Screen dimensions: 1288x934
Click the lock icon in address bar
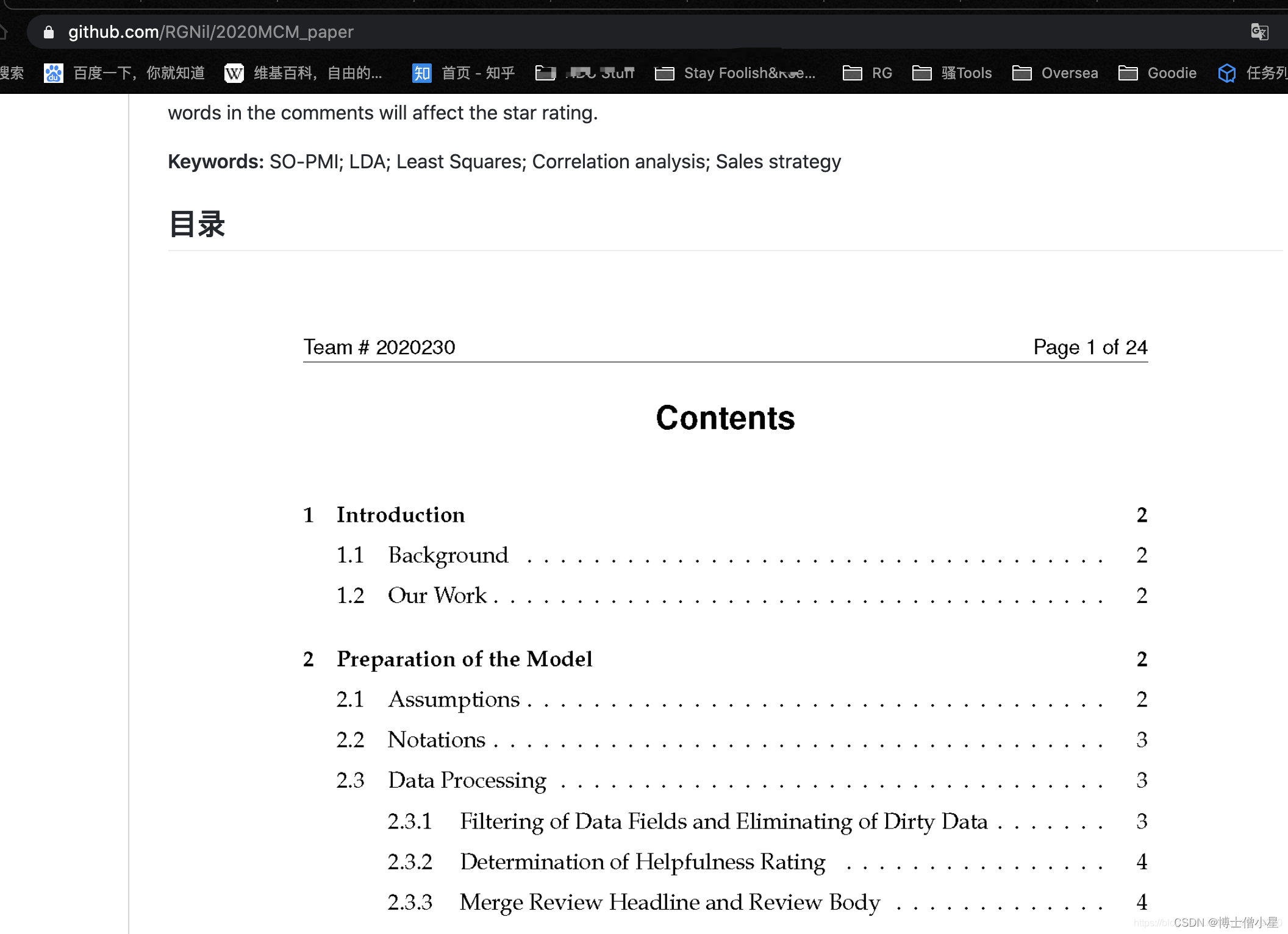tap(49, 32)
